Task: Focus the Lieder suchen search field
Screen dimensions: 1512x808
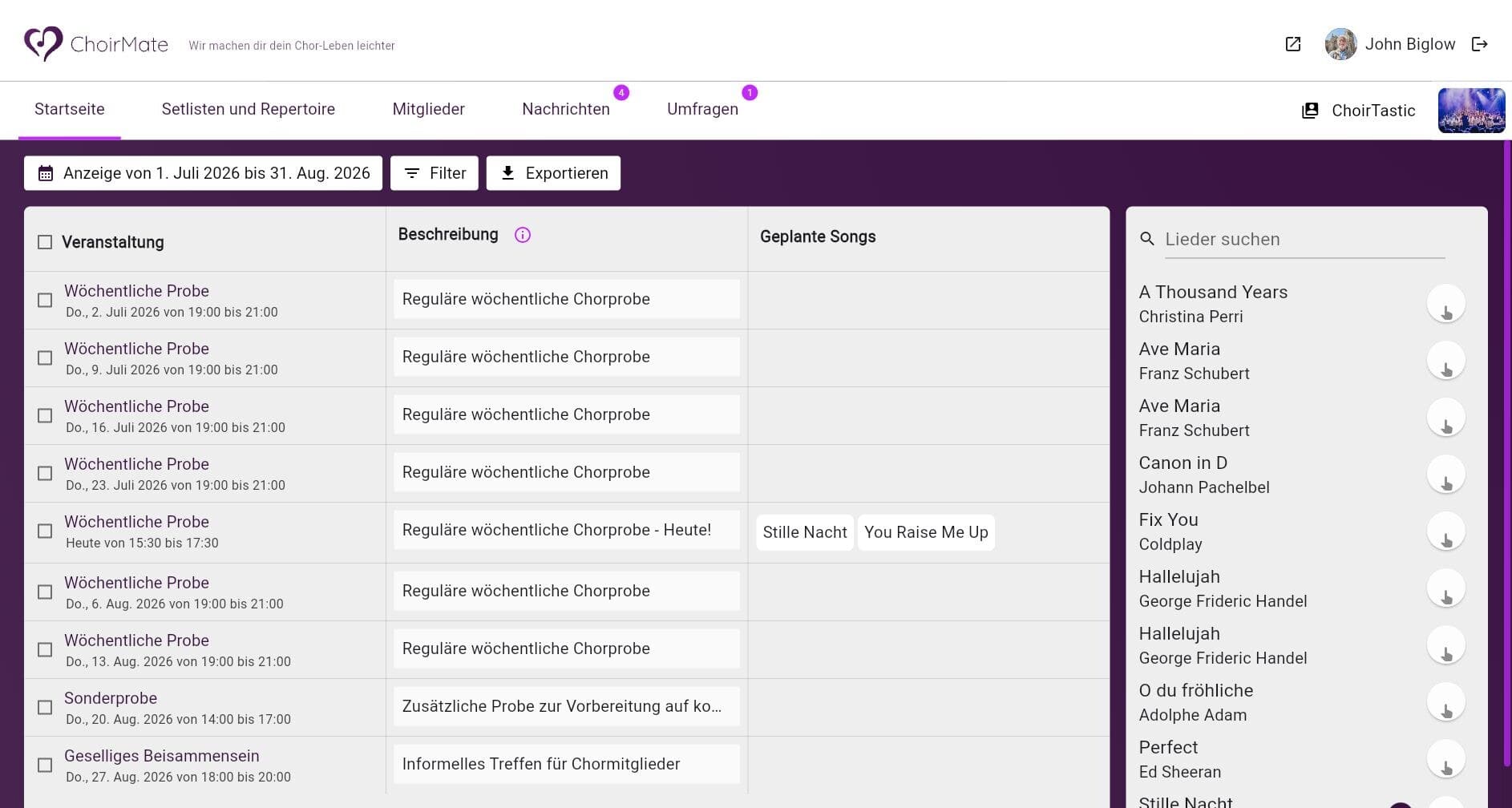Action: click(1304, 239)
